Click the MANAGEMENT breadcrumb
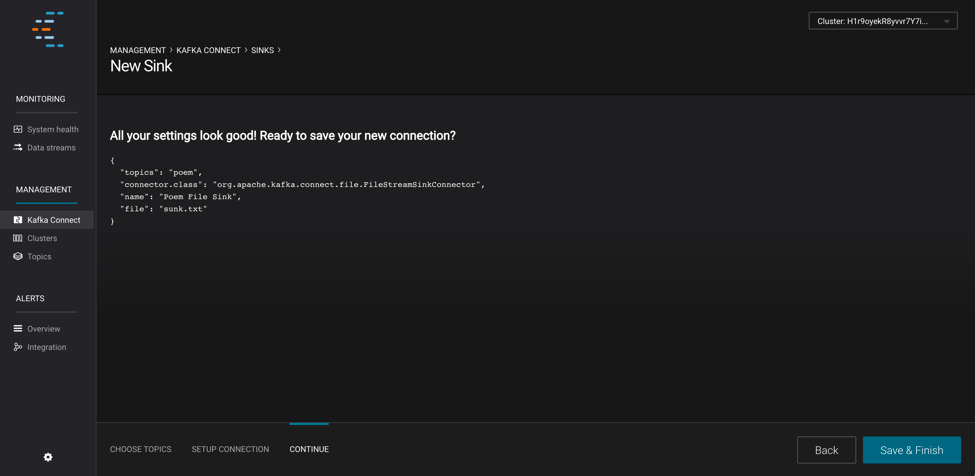Viewport: 975px width, 476px height. tap(138, 50)
